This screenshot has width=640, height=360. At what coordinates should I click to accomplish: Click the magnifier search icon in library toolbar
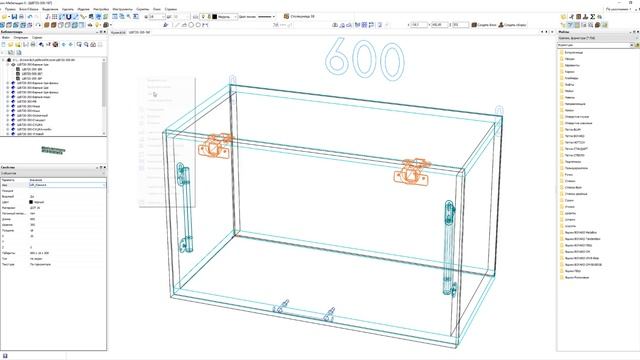tap(86, 44)
